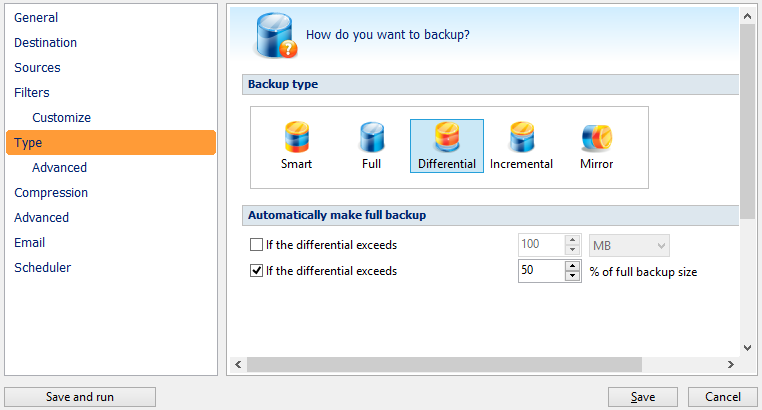Click in the percent value input field
Image resolution: width=762 pixels, height=410 pixels.
point(542,271)
